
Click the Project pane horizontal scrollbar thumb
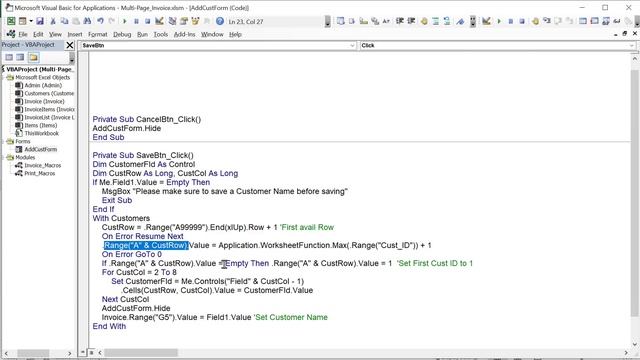point(33,353)
